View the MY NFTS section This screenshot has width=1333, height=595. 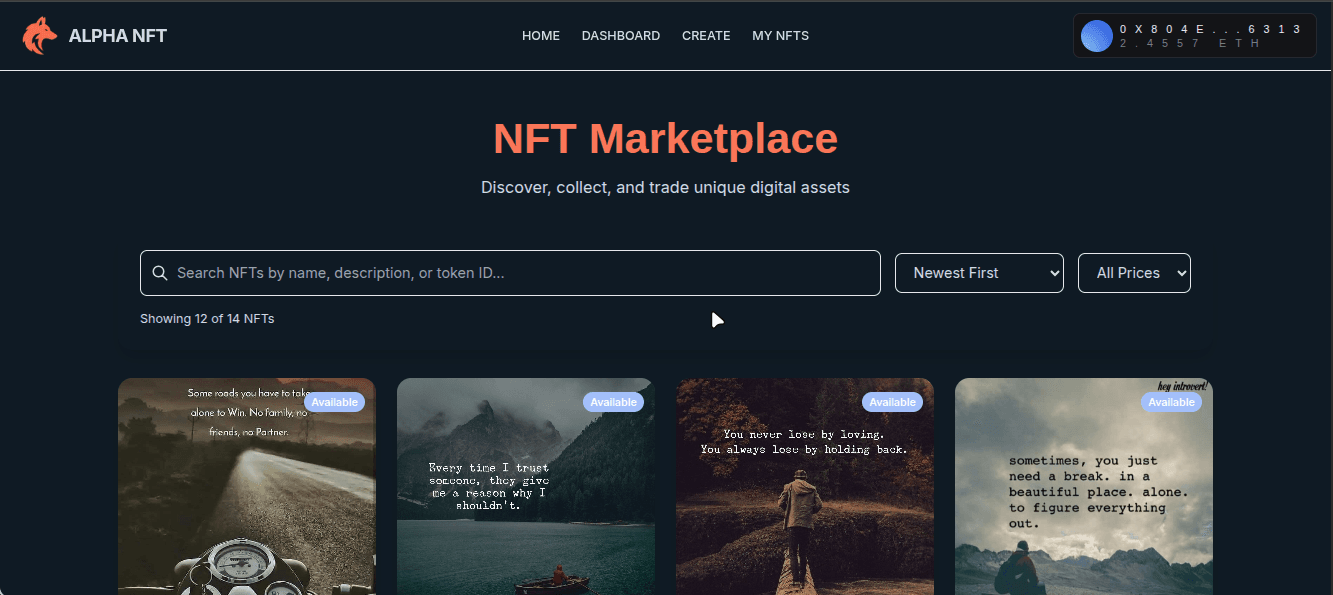pos(780,35)
